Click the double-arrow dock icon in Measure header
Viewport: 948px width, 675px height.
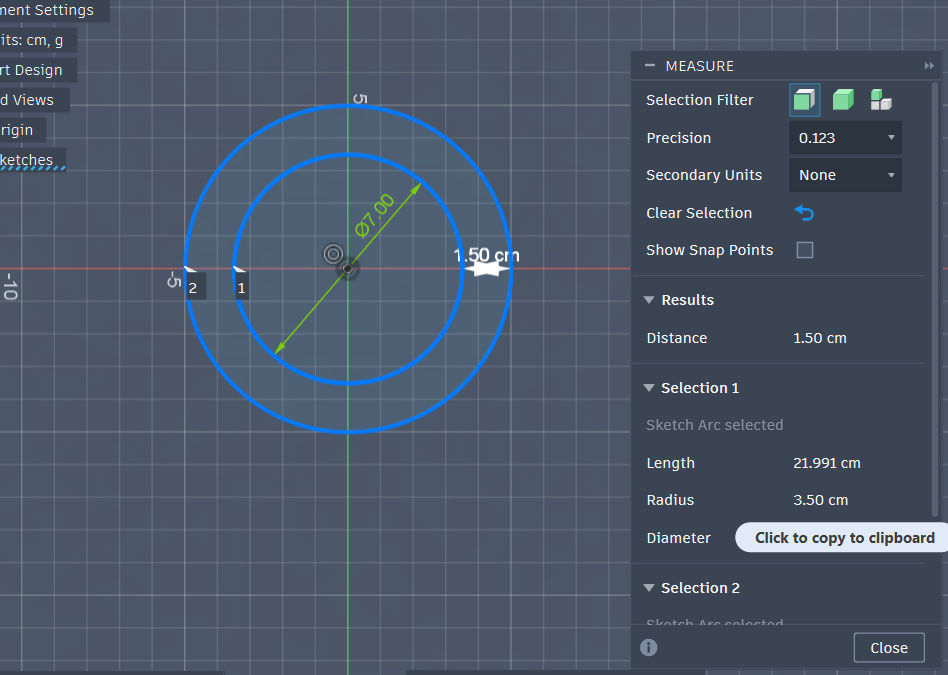point(929,65)
